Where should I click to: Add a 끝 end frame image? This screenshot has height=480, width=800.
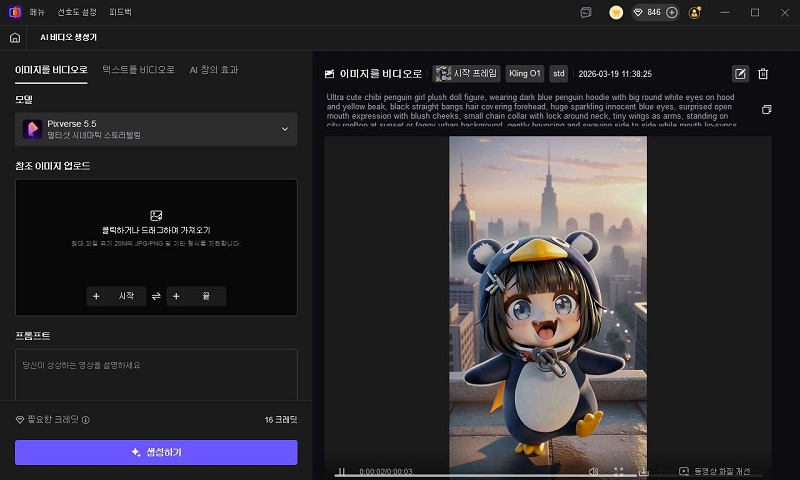coord(196,296)
